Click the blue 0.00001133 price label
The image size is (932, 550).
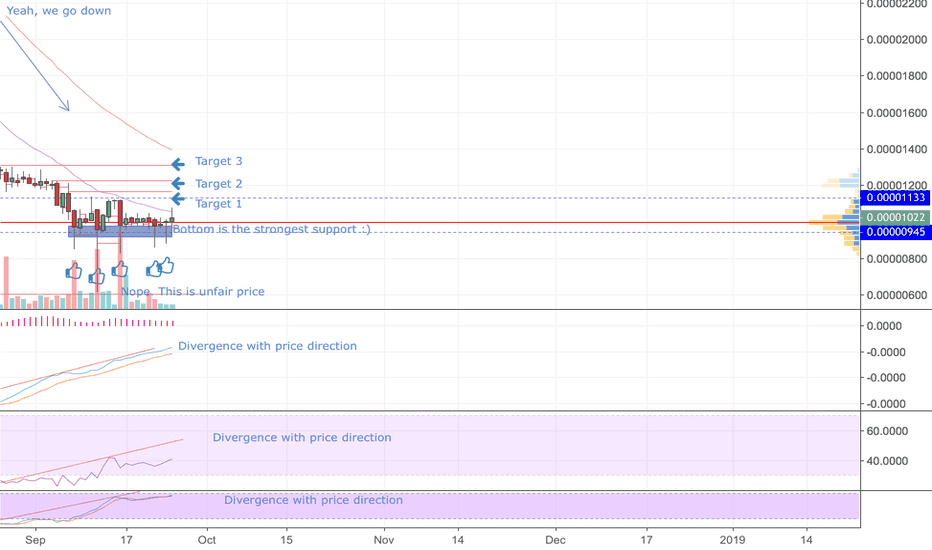[895, 197]
